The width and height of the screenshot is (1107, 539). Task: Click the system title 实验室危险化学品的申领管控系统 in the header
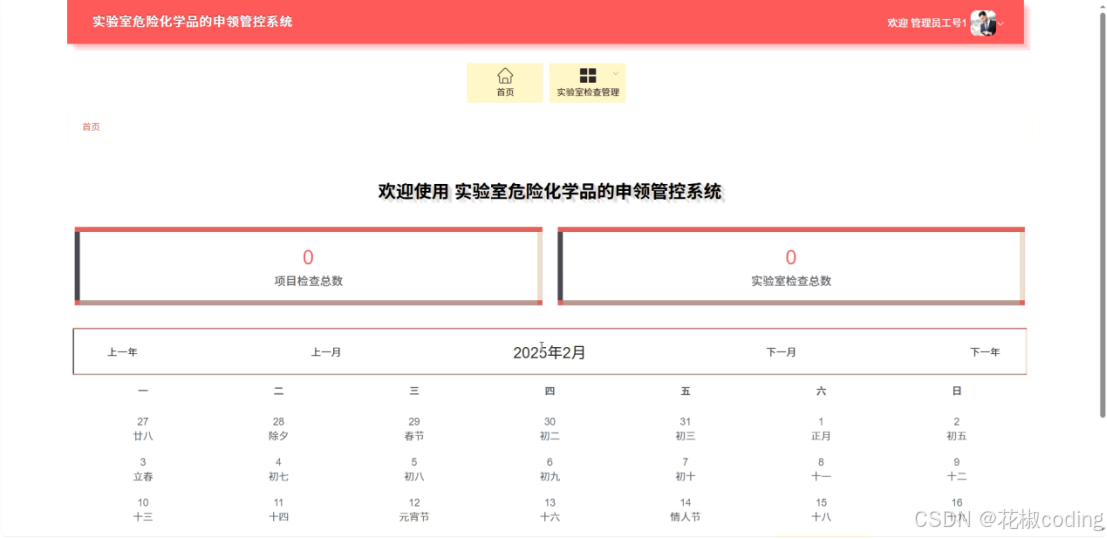pyautogui.click(x=192, y=21)
